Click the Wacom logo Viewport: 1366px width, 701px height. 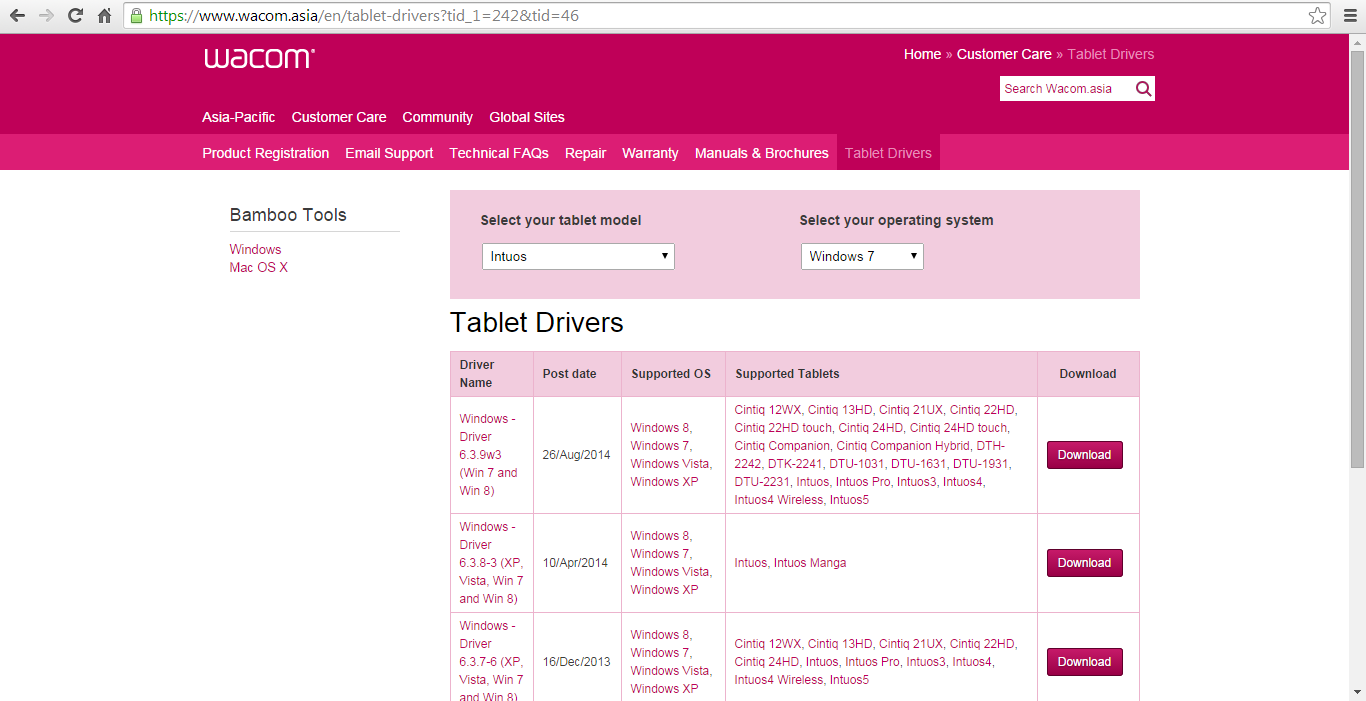click(x=259, y=58)
